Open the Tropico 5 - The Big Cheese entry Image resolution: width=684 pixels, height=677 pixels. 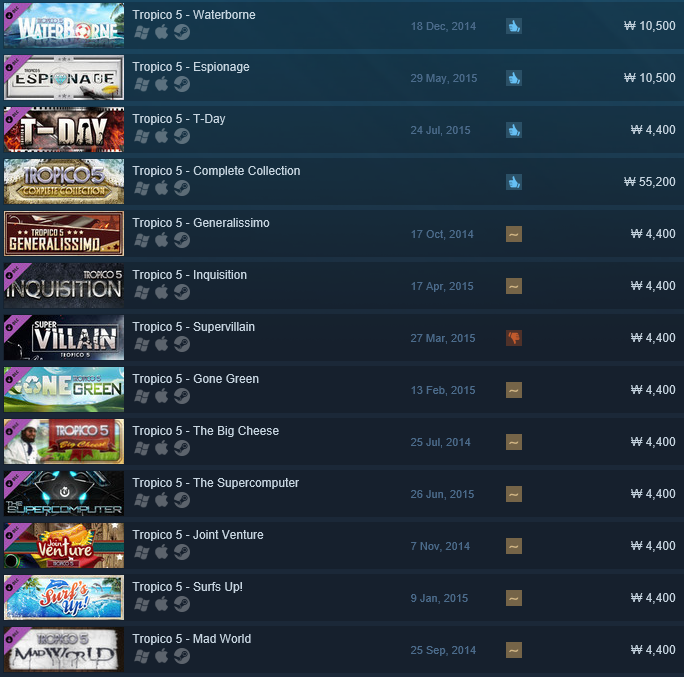pos(205,431)
